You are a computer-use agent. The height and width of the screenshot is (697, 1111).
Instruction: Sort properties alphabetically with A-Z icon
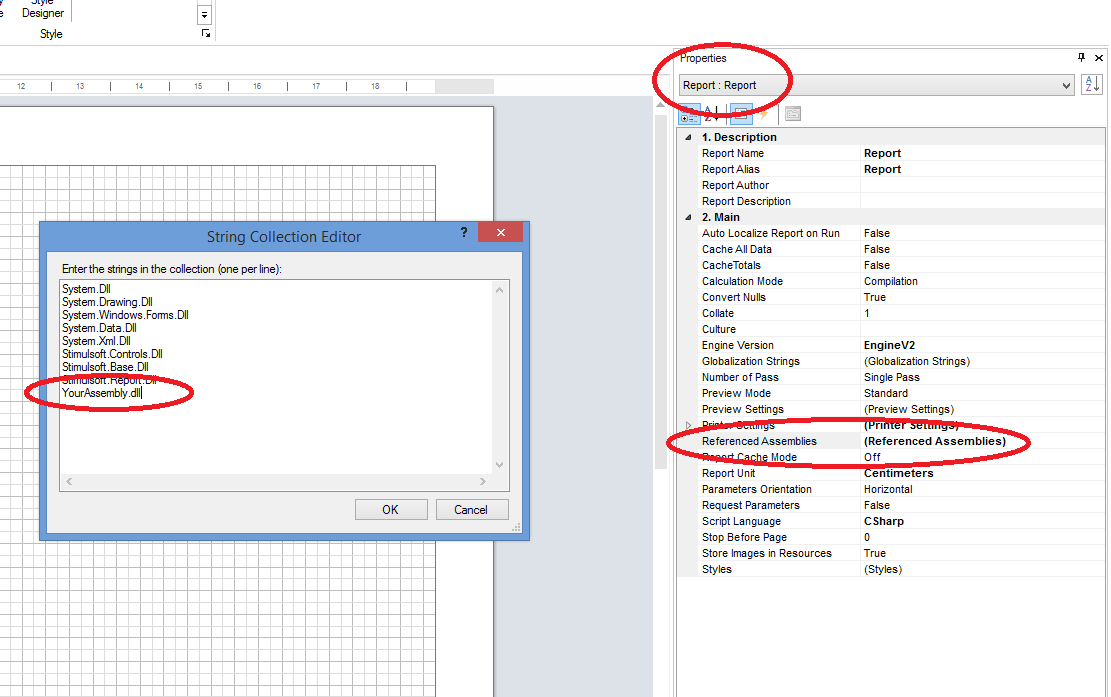click(708, 114)
